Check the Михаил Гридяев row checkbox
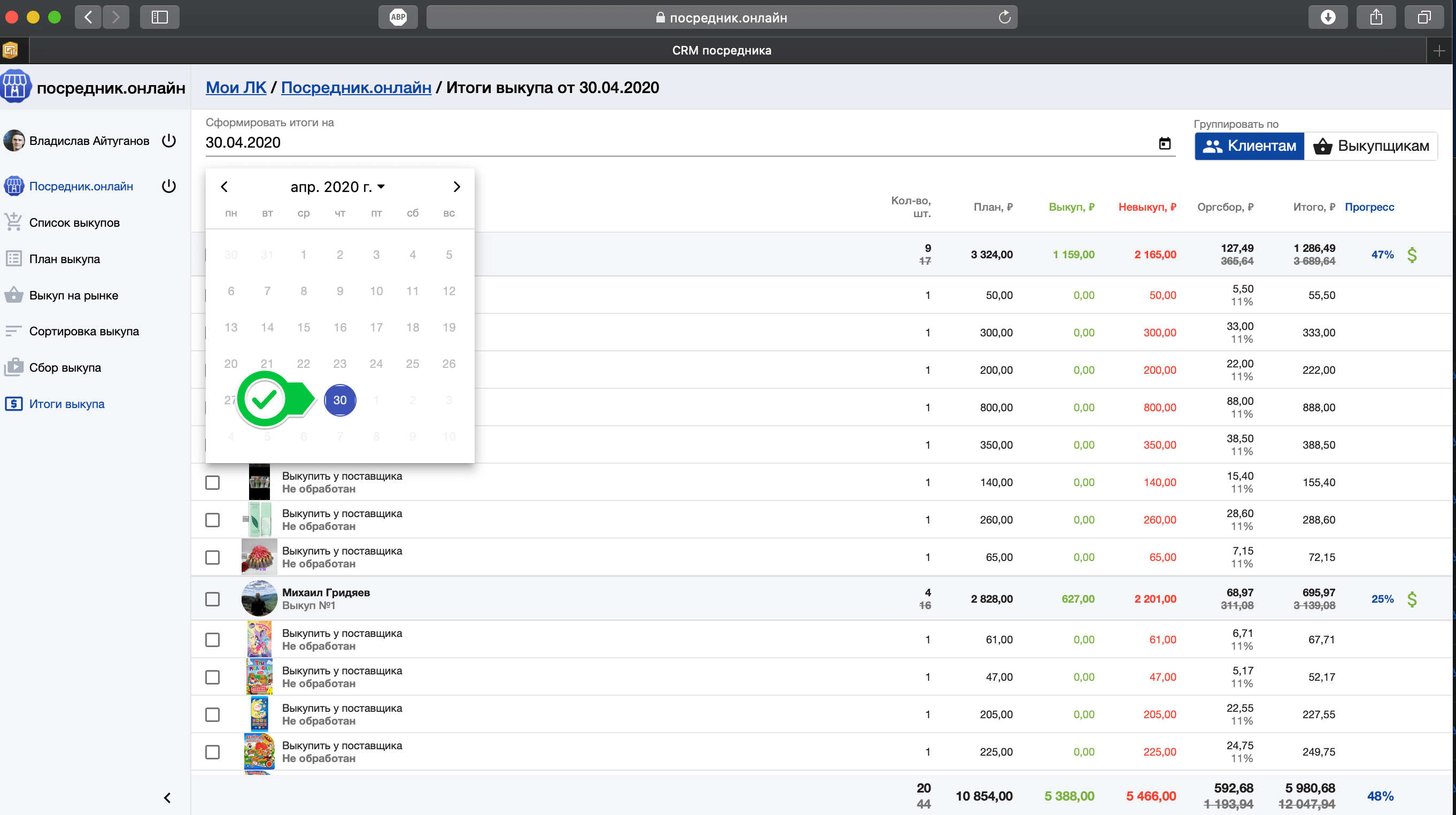This screenshot has width=1456, height=815. [x=213, y=599]
